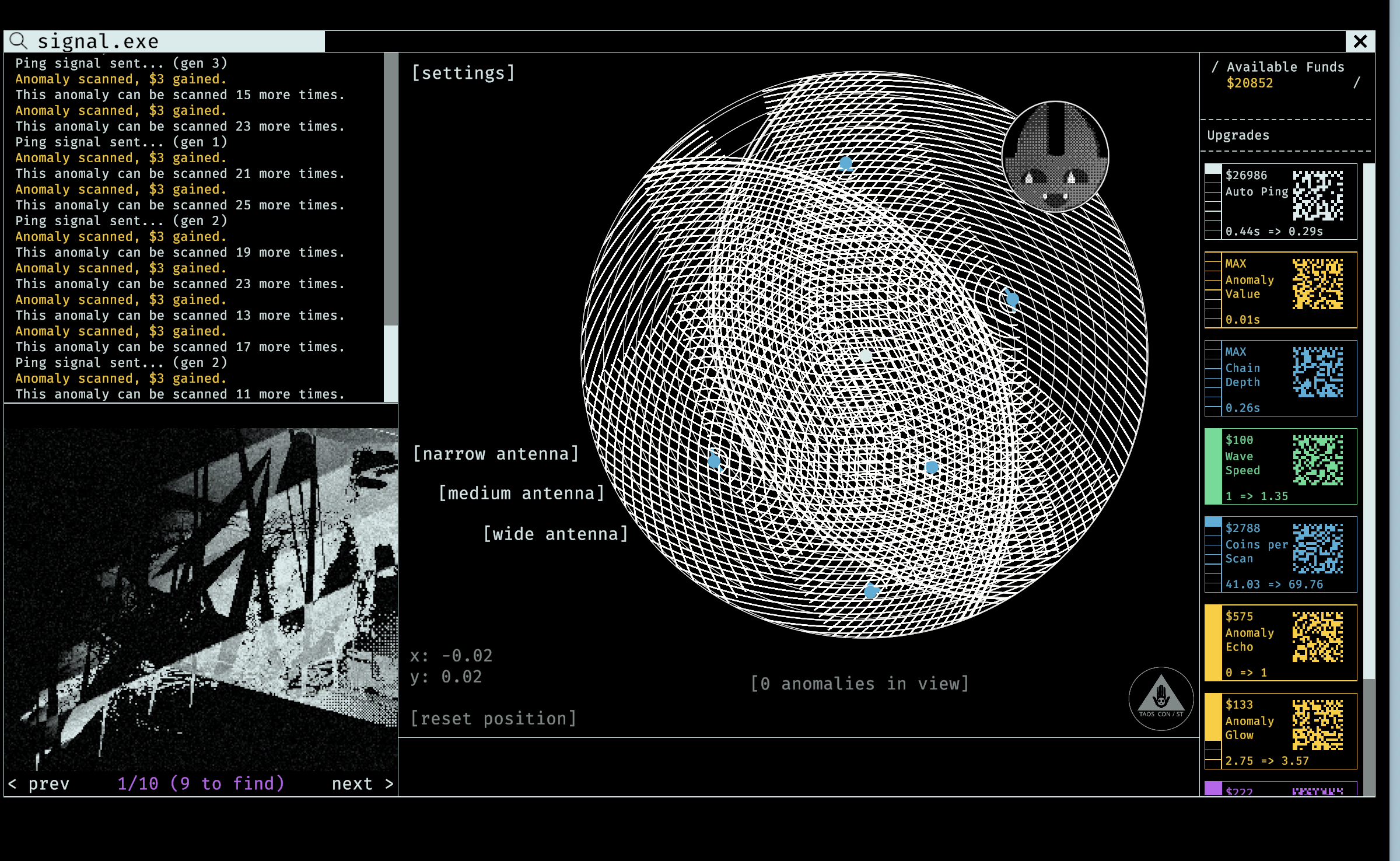Select the [narrow antenna] option
Image resolution: width=1400 pixels, height=861 pixels.
(x=496, y=454)
